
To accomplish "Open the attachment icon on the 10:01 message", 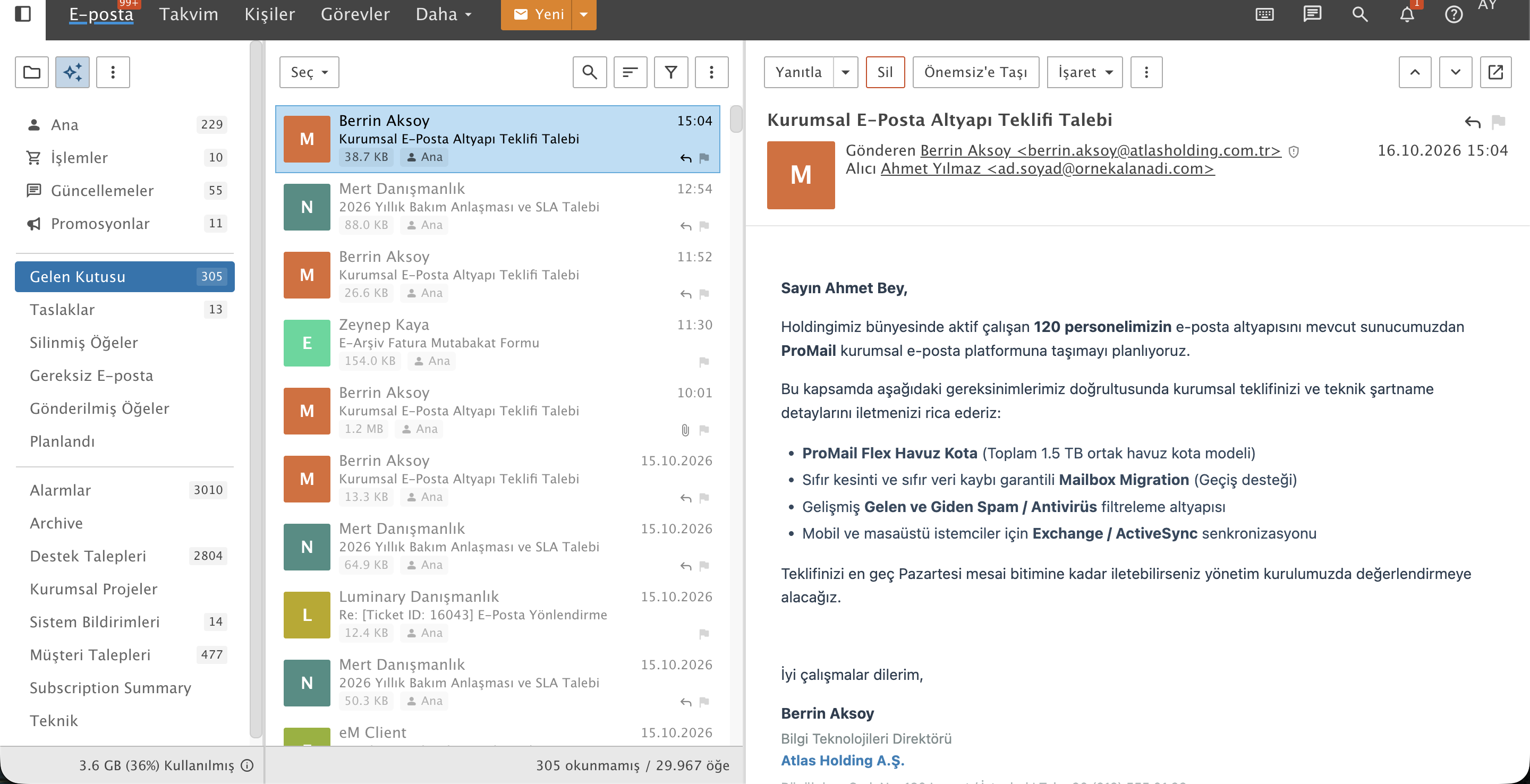I will [x=685, y=430].
